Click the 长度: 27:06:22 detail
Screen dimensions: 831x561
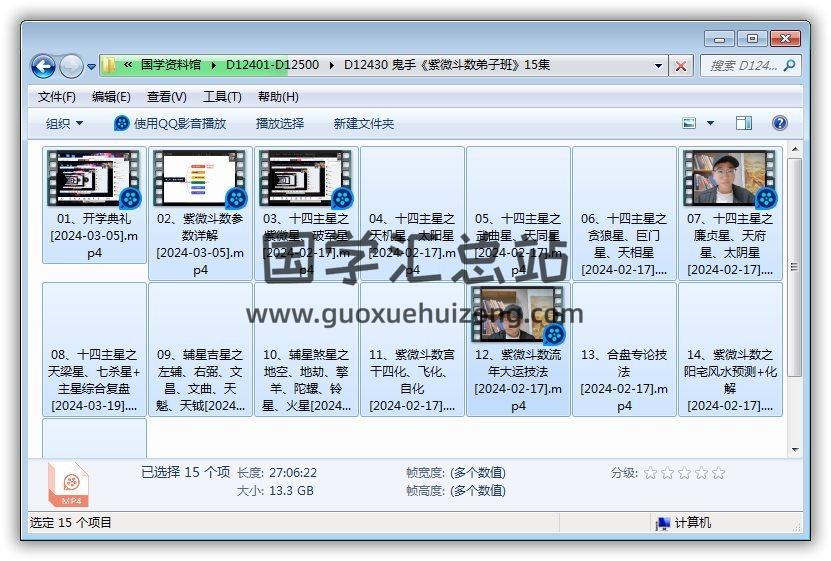[277, 473]
